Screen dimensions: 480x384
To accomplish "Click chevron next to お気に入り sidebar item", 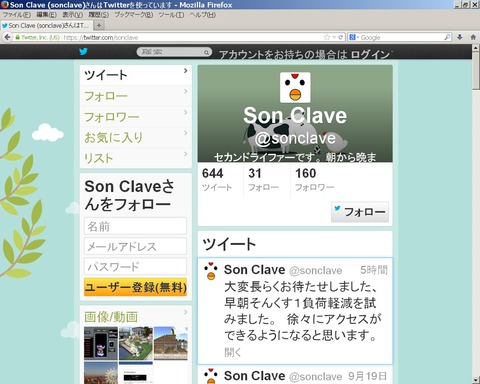I will (x=186, y=133).
